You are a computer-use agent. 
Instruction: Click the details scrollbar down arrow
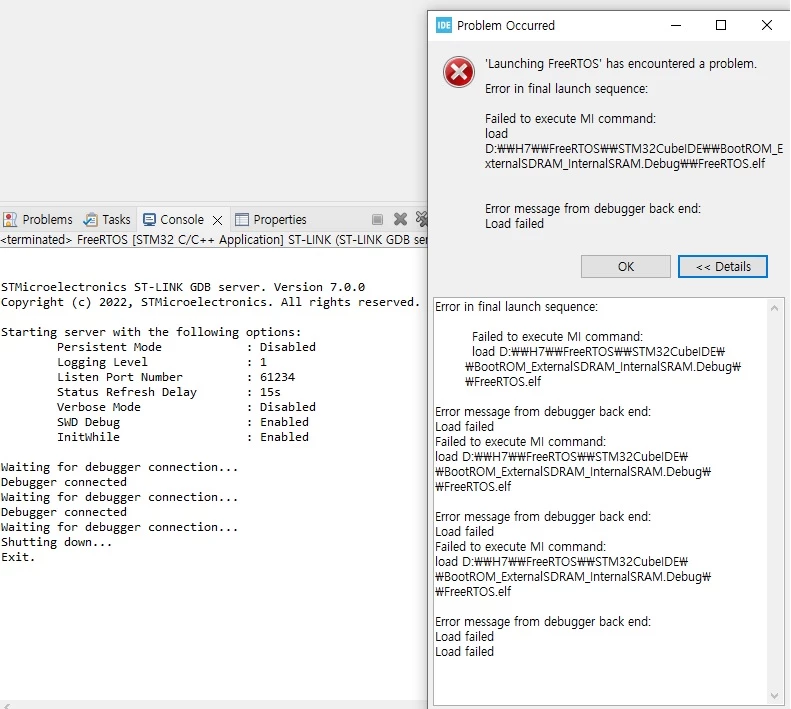[x=774, y=696]
